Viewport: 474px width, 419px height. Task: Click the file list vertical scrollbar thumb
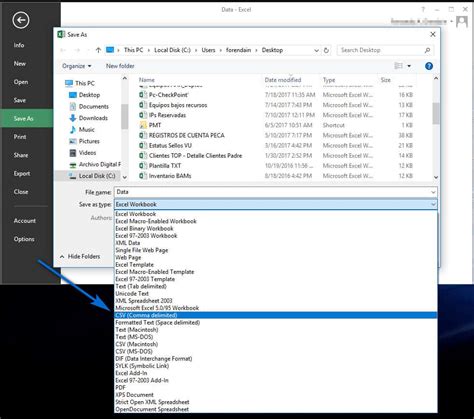[x=436, y=113]
